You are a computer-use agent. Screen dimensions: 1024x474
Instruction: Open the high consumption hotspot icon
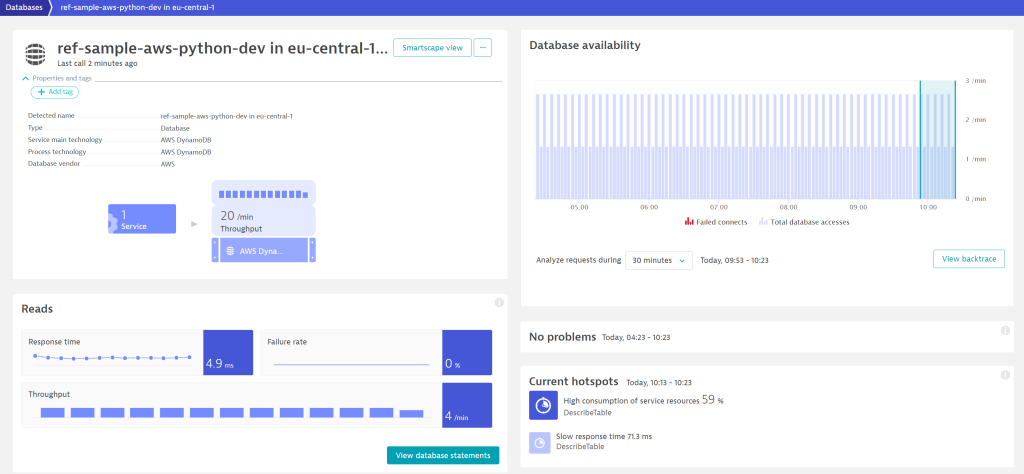(x=543, y=405)
